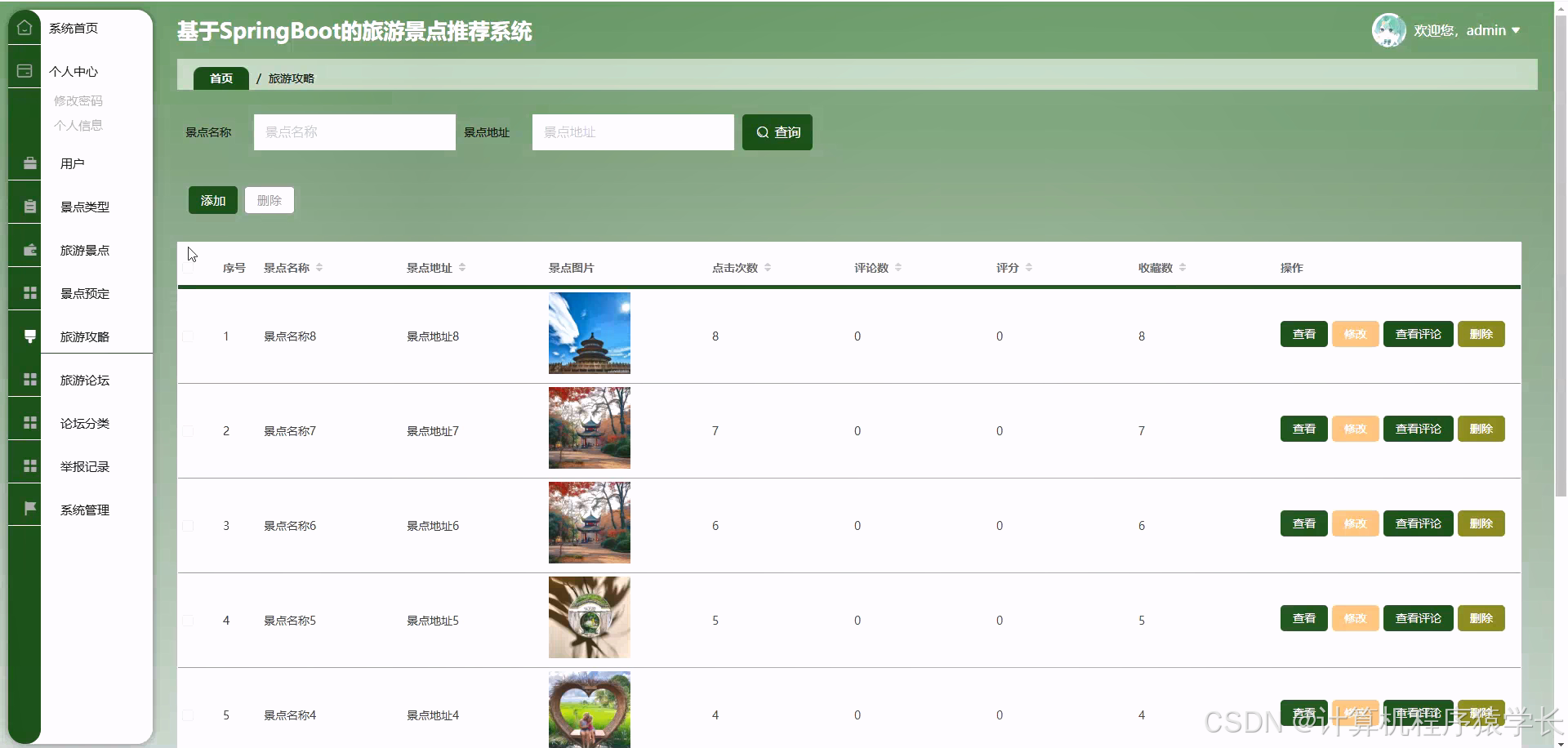Click the 添加 button to add attraction

coord(212,199)
